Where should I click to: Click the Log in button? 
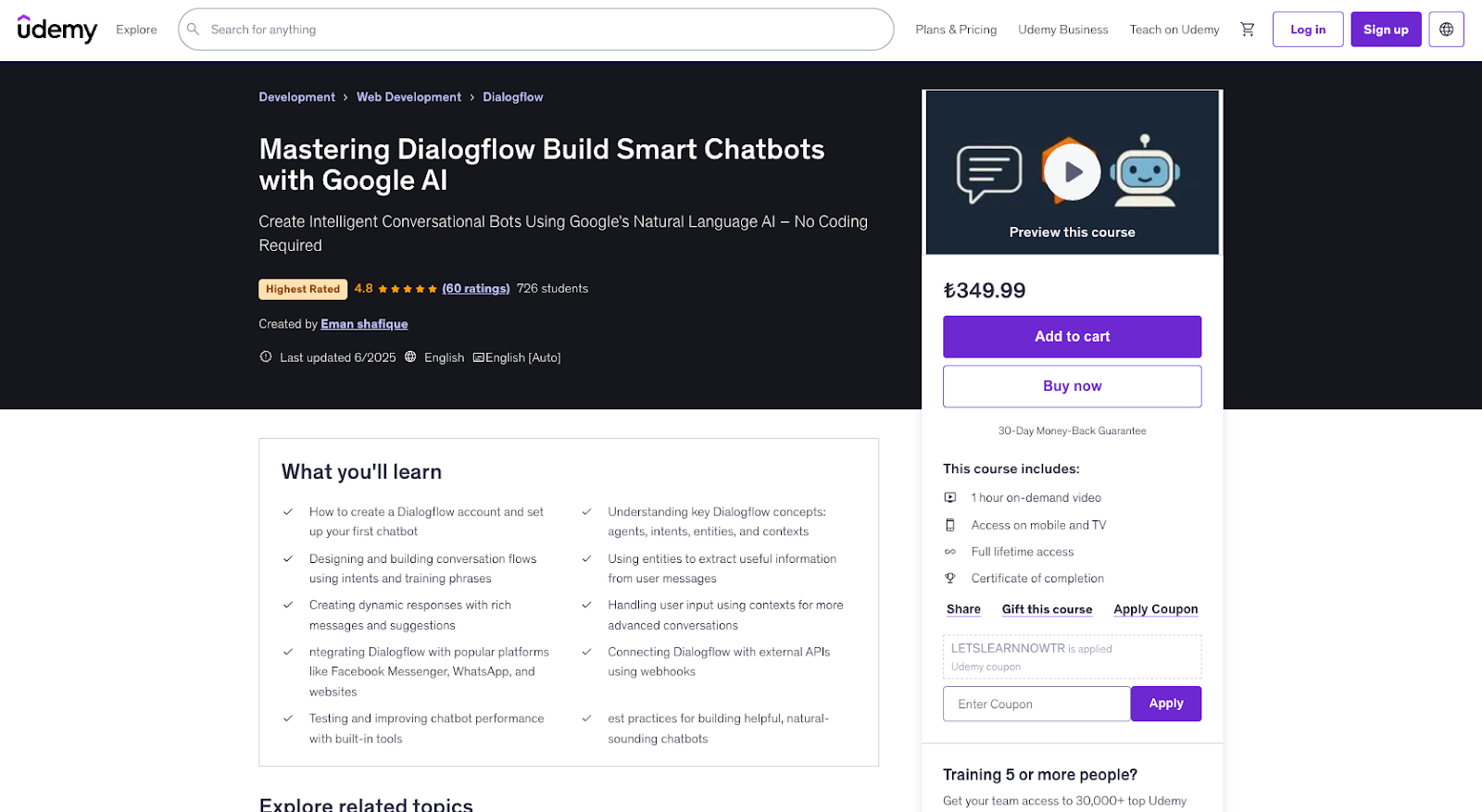coord(1308,30)
